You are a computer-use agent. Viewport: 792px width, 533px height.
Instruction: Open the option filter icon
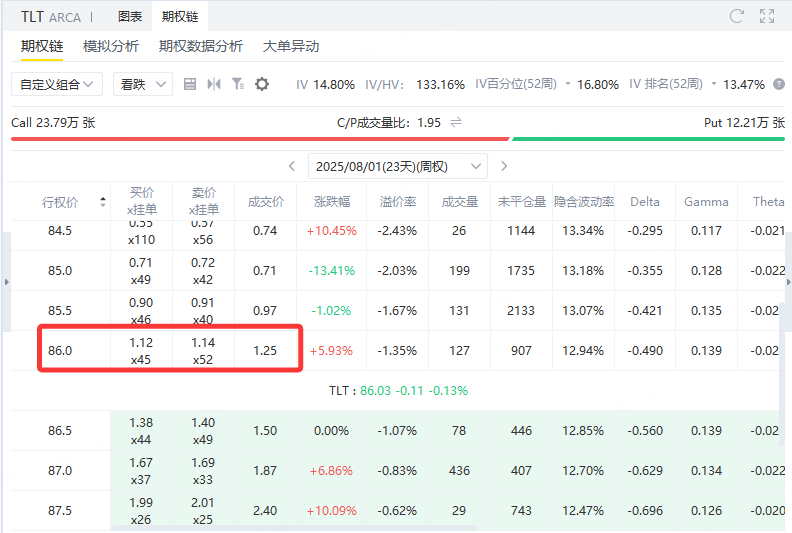pyautogui.click(x=238, y=84)
